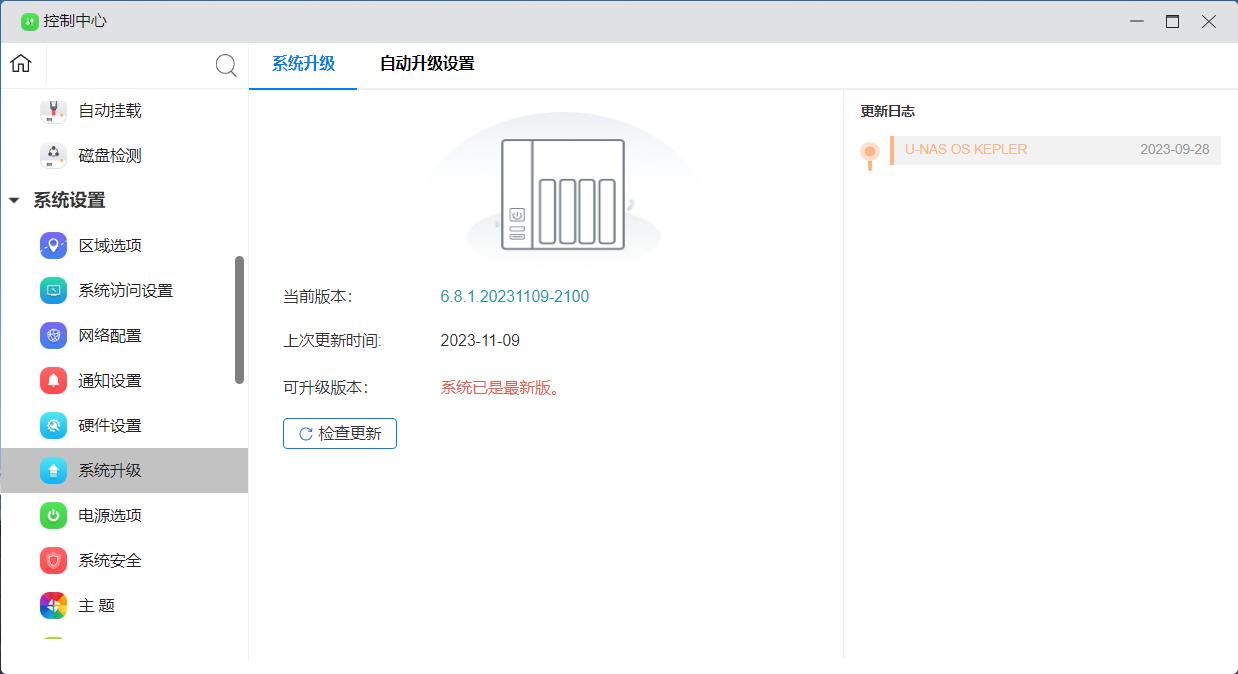Click the search magnifier icon
This screenshot has height=674, width=1238.
[x=226, y=65]
